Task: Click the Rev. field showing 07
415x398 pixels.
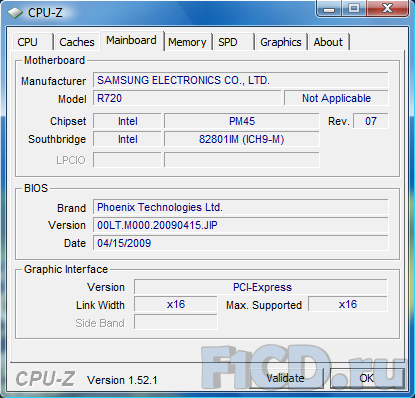Action: pyautogui.click(x=371, y=121)
